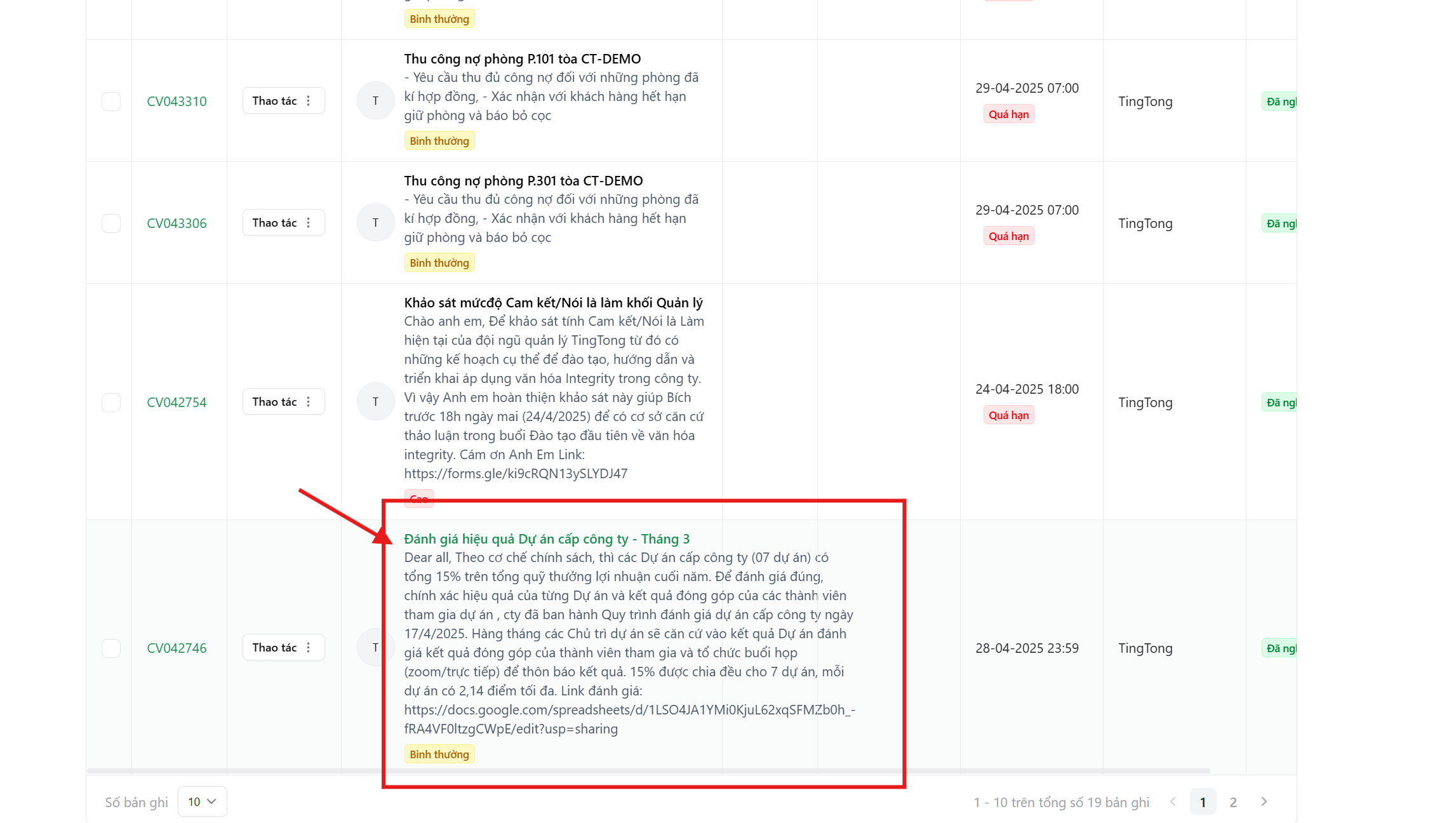
Task: Open records-per-page dropdown showing 10
Action: [x=202, y=802]
